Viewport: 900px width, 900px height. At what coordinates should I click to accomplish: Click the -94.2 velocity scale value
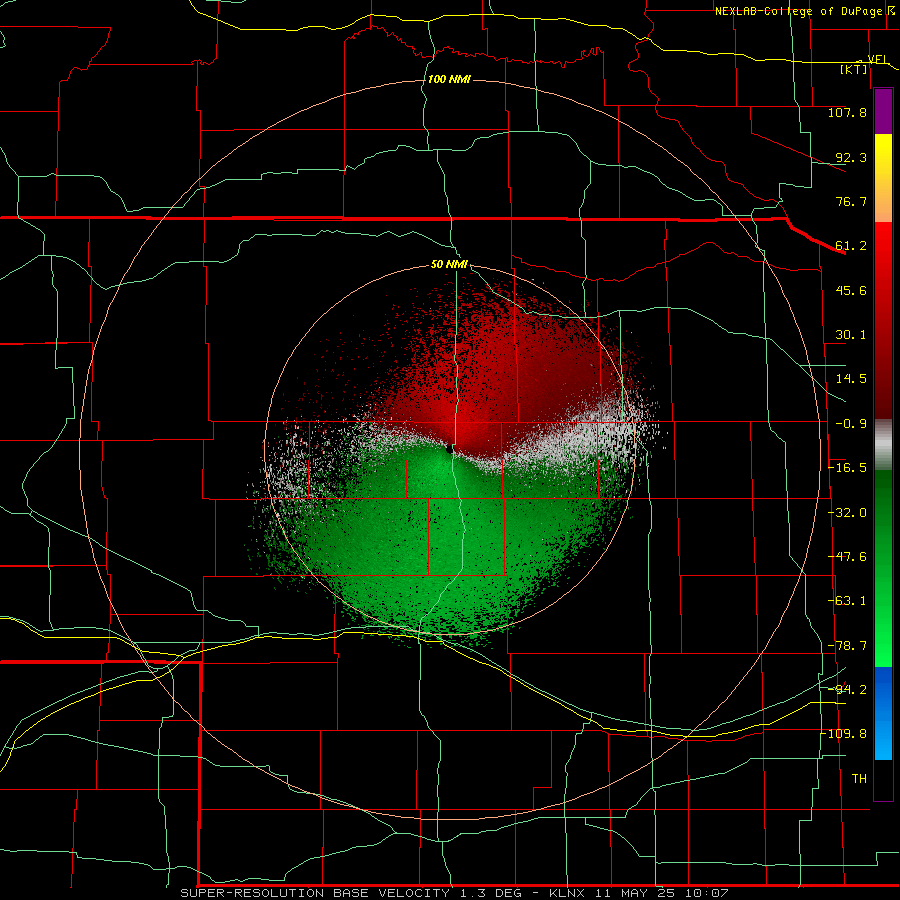(847, 689)
